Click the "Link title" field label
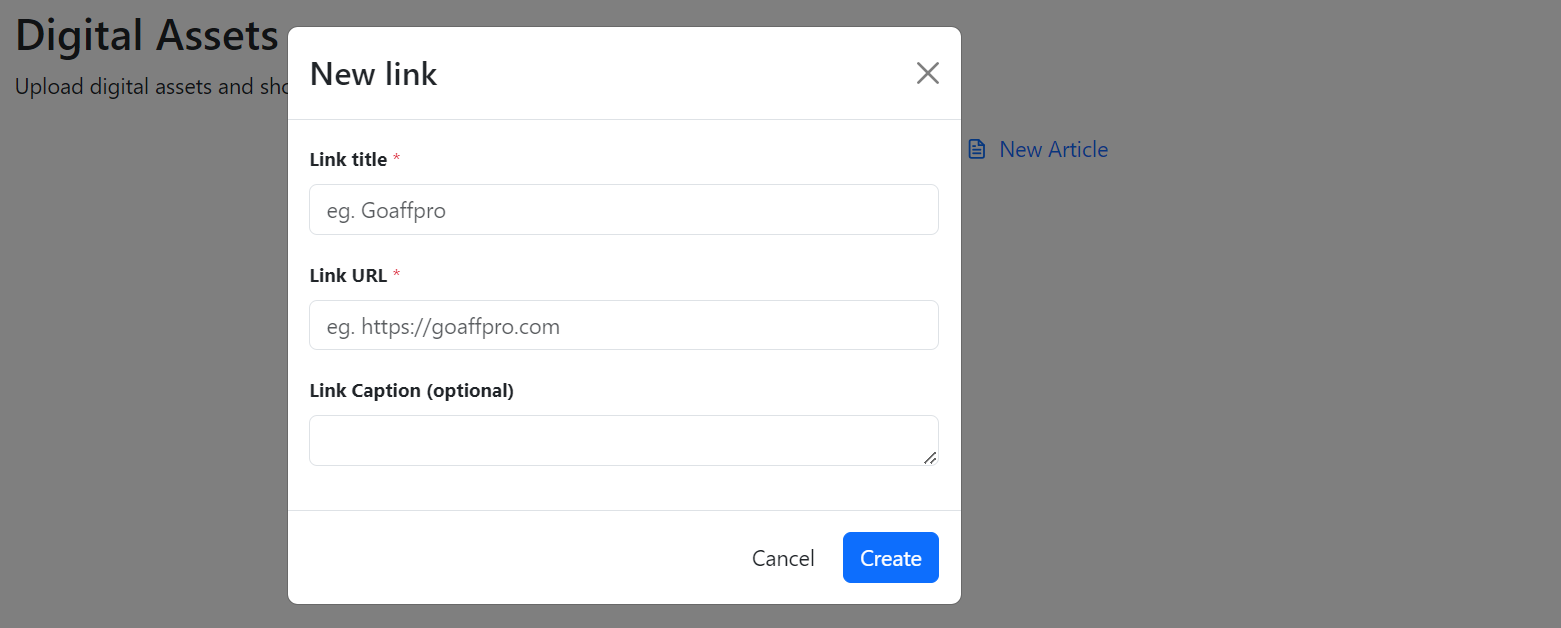1561x628 pixels. 348,160
